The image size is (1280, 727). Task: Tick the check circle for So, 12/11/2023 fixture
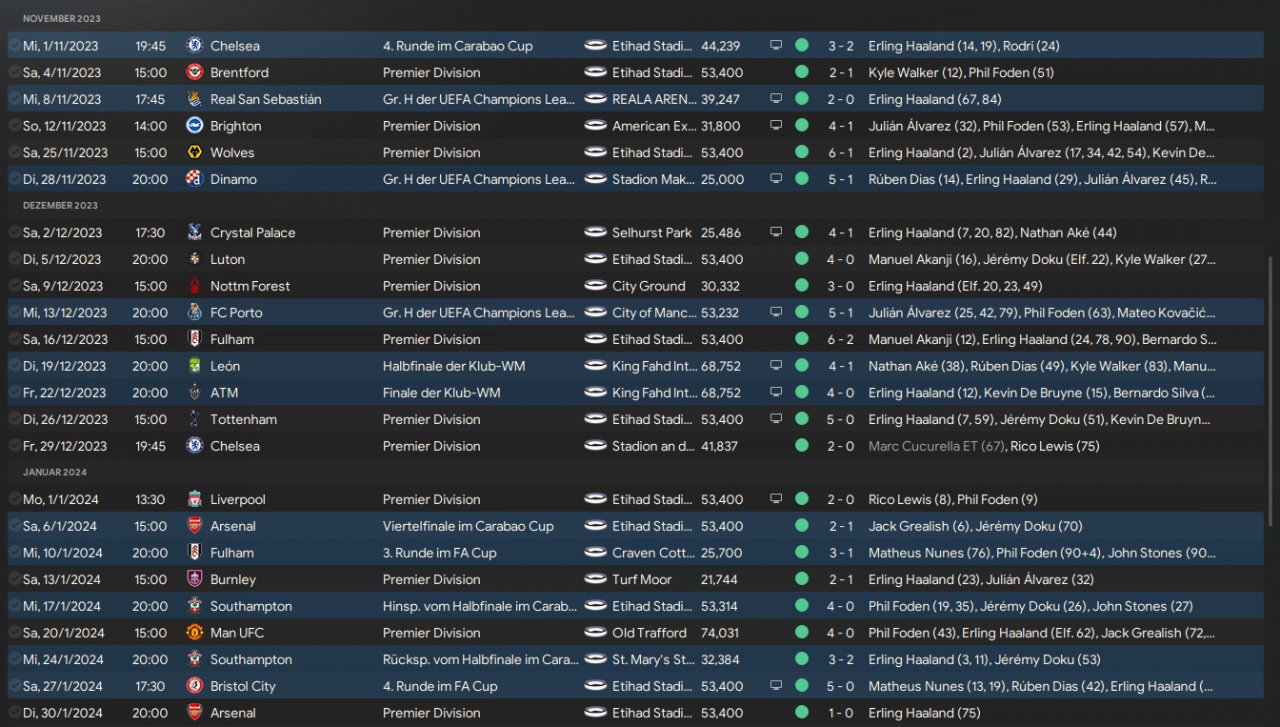click(15, 126)
